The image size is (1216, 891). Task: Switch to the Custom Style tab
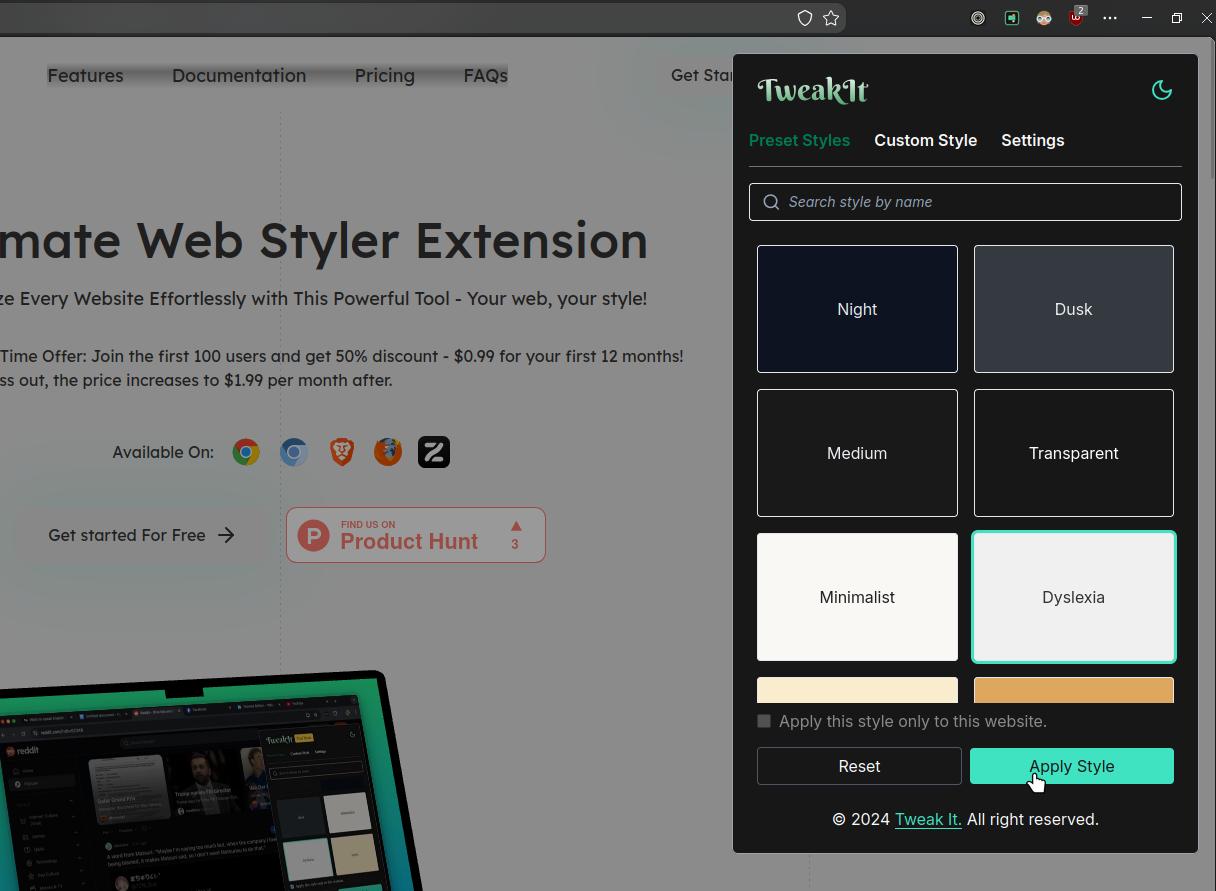point(925,141)
